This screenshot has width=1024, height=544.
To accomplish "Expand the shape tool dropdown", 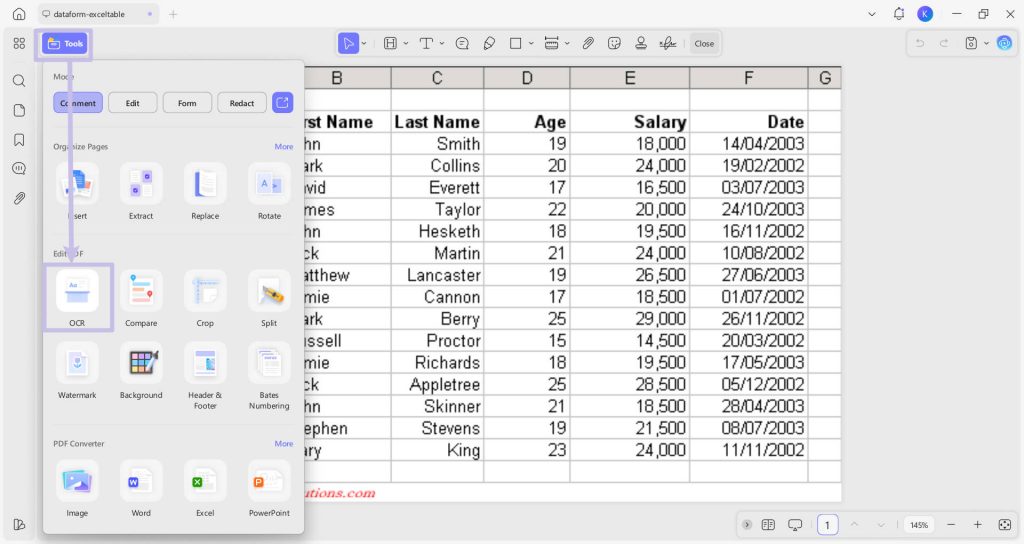I will tap(531, 44).
